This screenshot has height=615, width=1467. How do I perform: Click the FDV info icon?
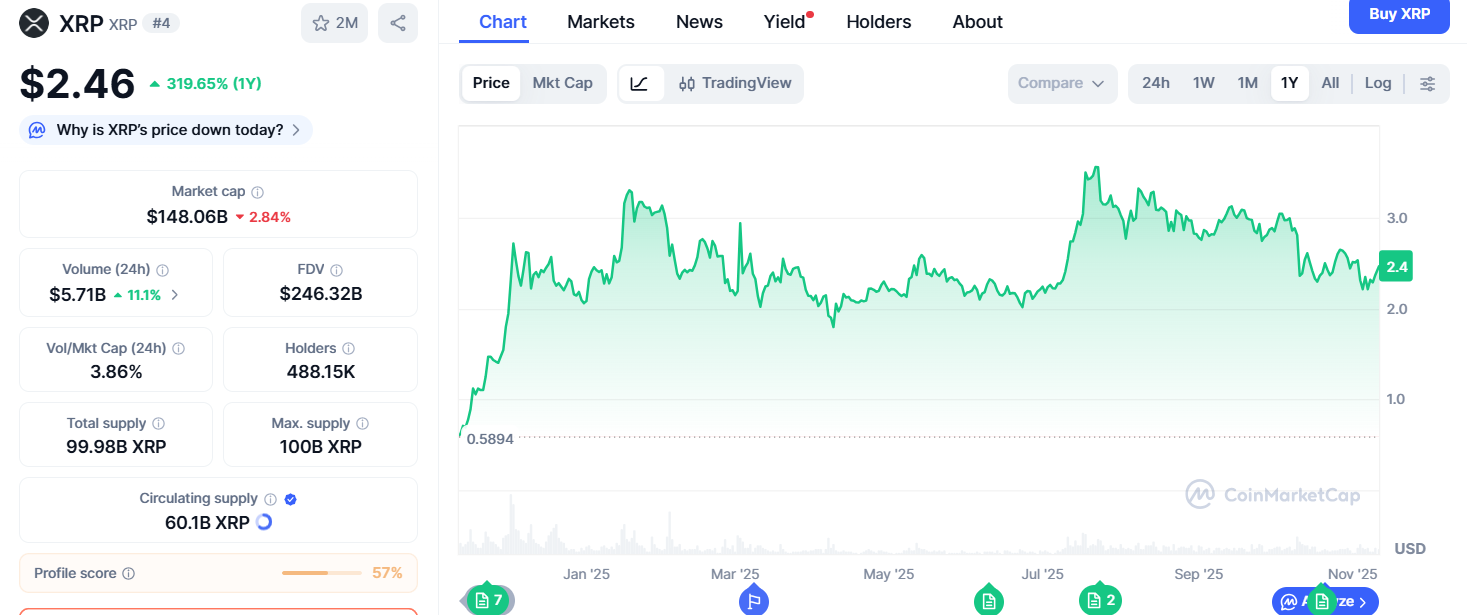coord(337,270)
